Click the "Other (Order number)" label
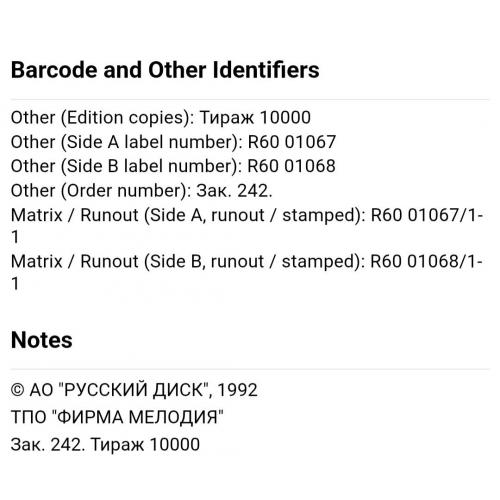Image resolution: width=500 pixels, height=500 pixels. click(101, 191)
